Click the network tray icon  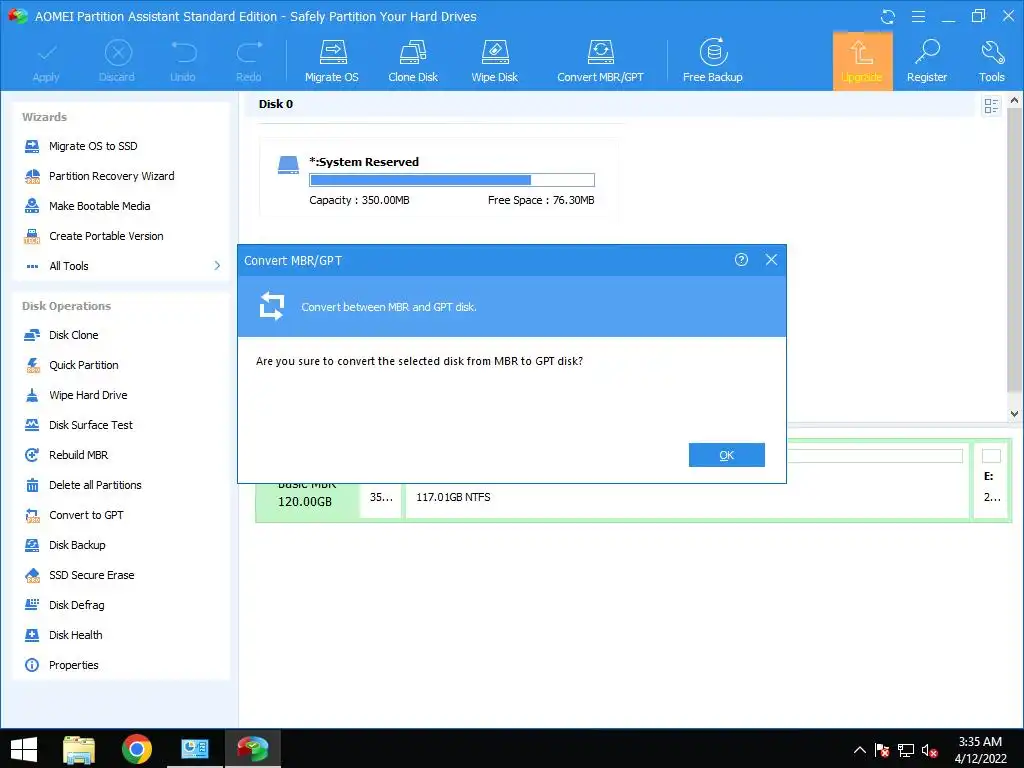point(906,751)
